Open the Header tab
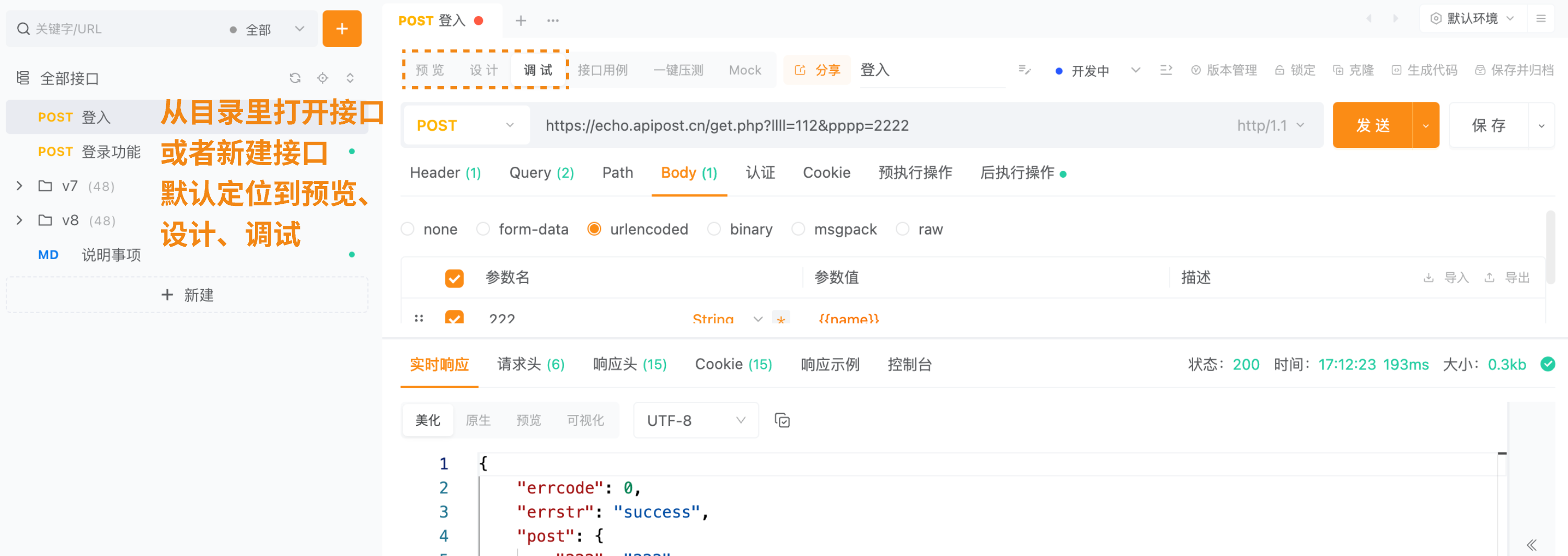1568x556 pixels. [x=445, y=173]
